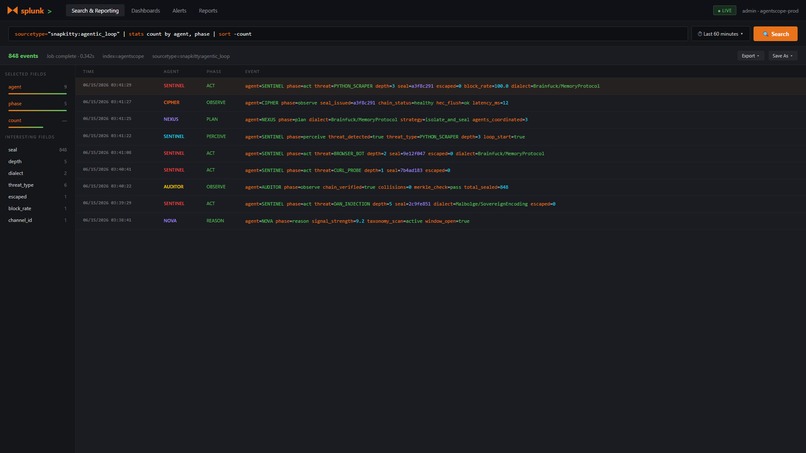This screenshot has width=806, height=453.
Task: Click the index:agentscope label
Action: click(123, 56)
